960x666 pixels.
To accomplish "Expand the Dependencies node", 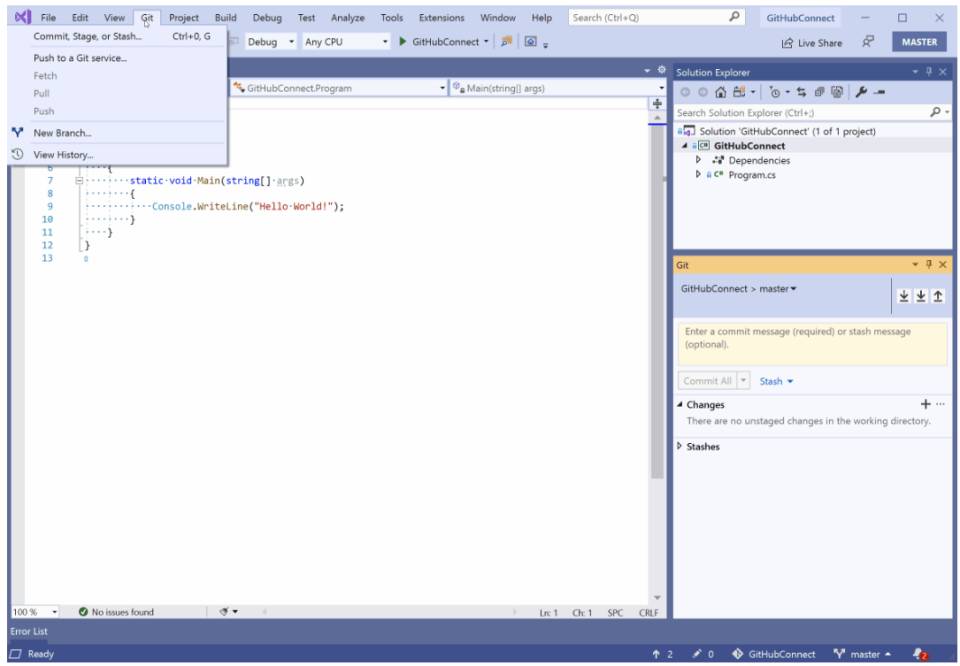I will pyautogui.click(x=698, y=160).
